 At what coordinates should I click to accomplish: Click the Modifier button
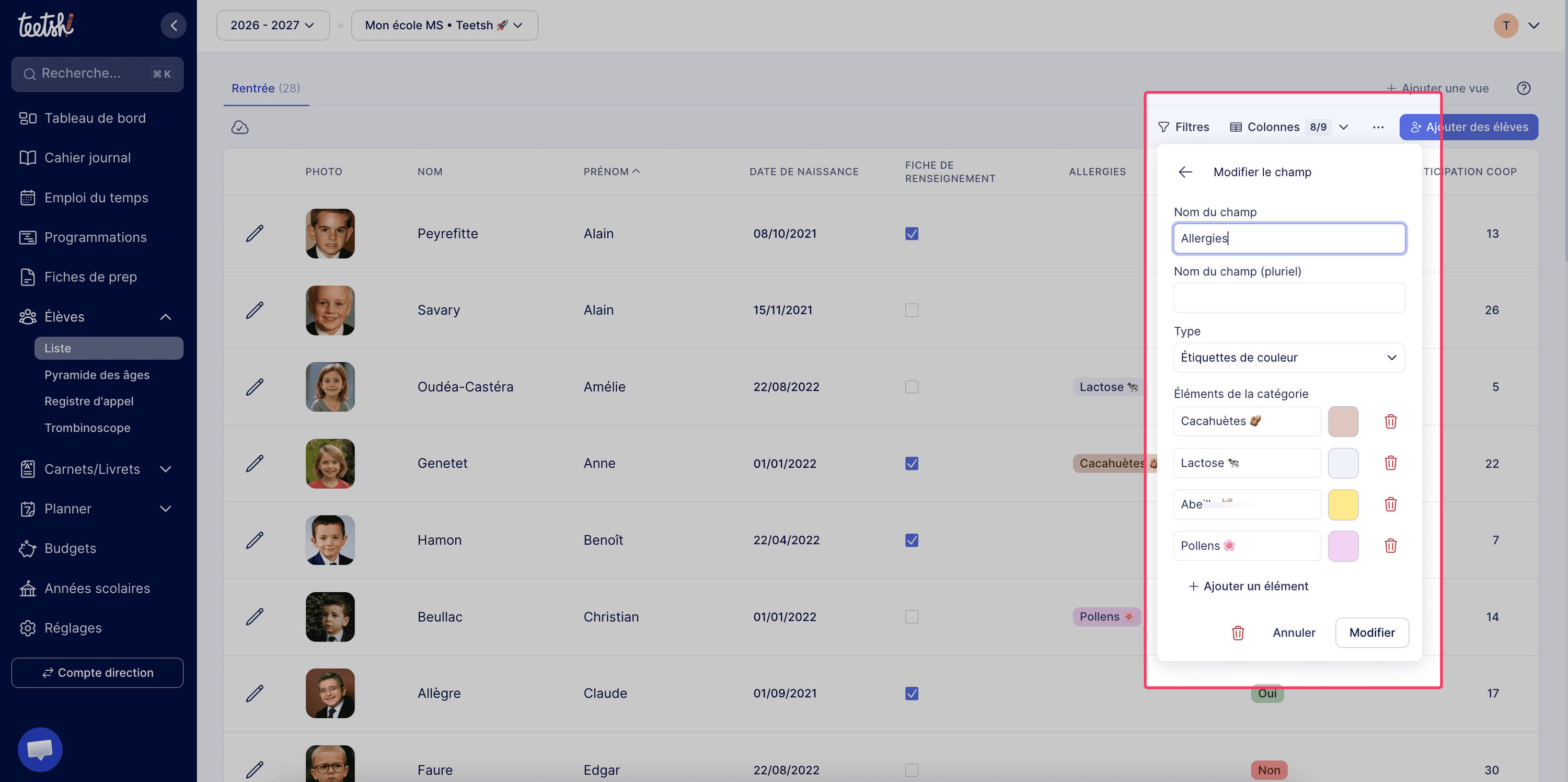click(1371, 633)
